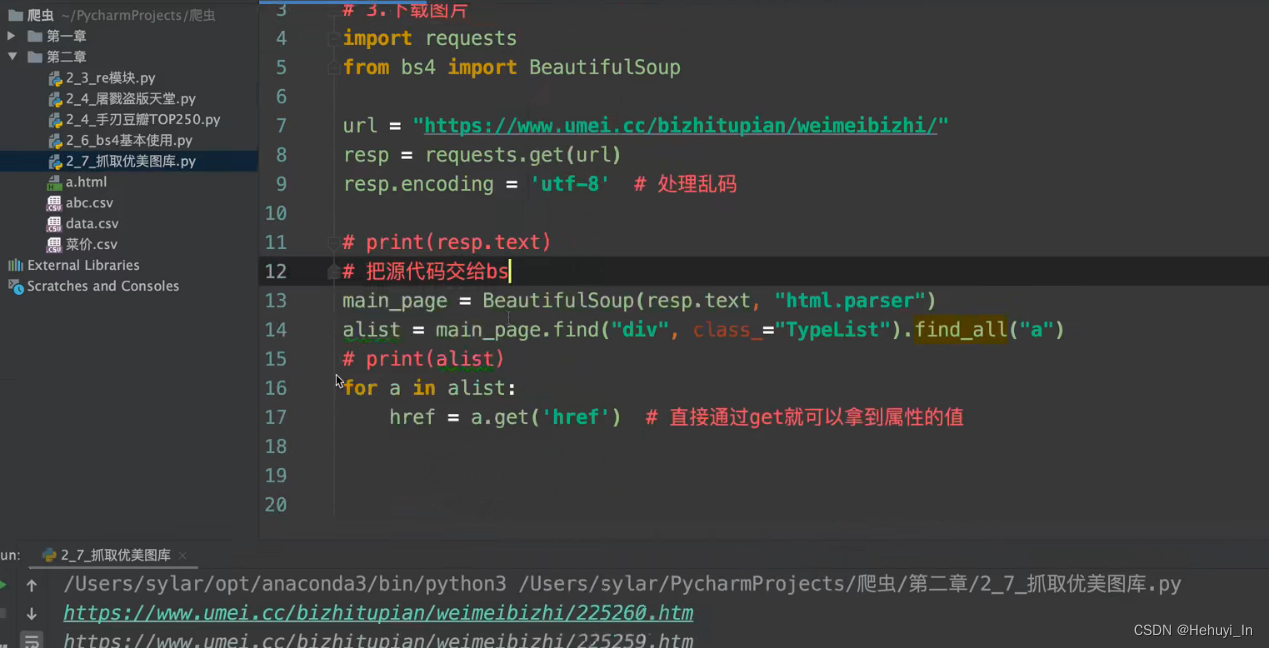Click a.get('href') on line 17
Image resolution: width=1269 pixels, height=648 pixels.
click(x=546, y=417)
